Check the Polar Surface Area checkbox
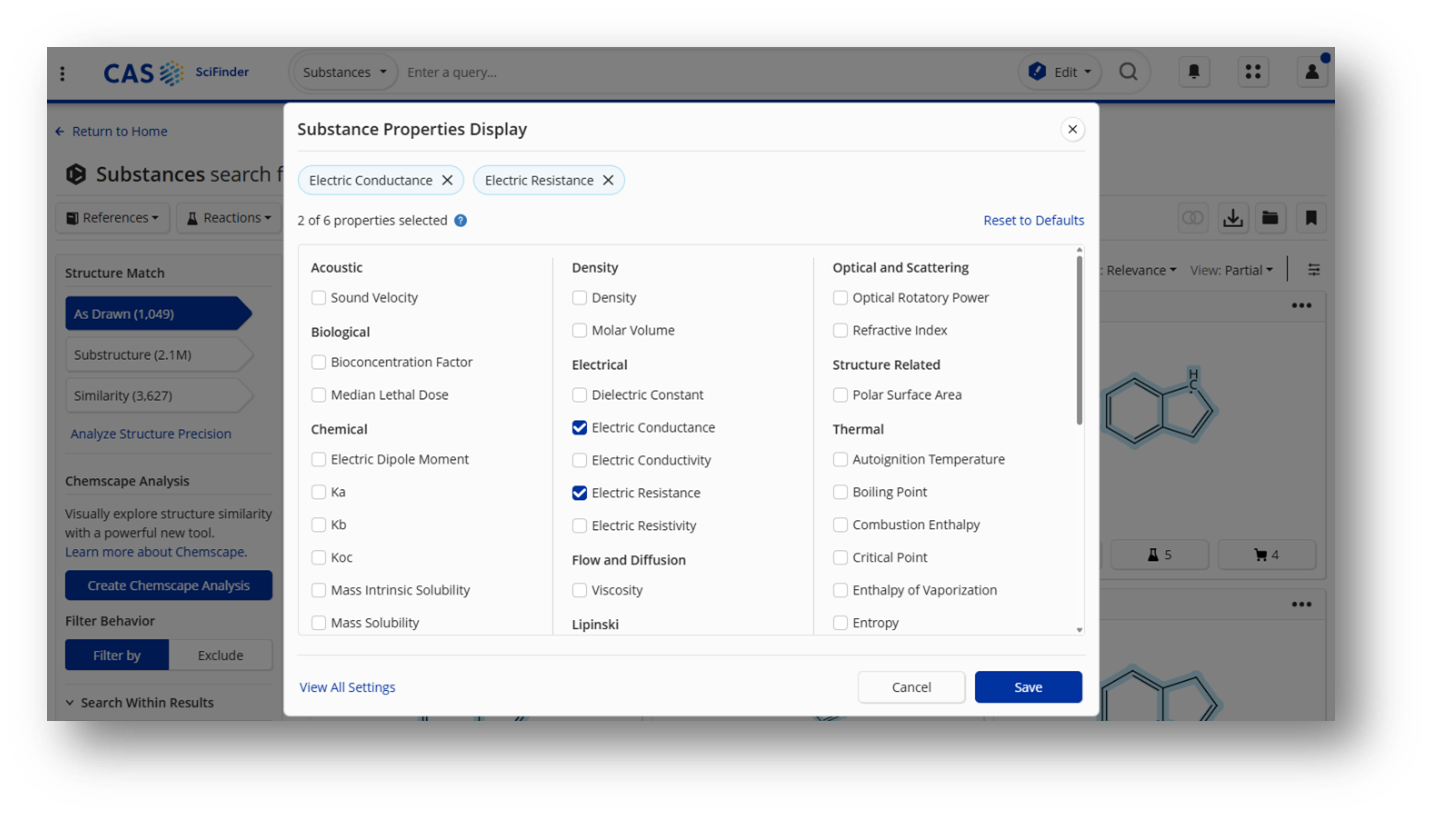This screenshot has width=1430, height=816. point(840,395)
